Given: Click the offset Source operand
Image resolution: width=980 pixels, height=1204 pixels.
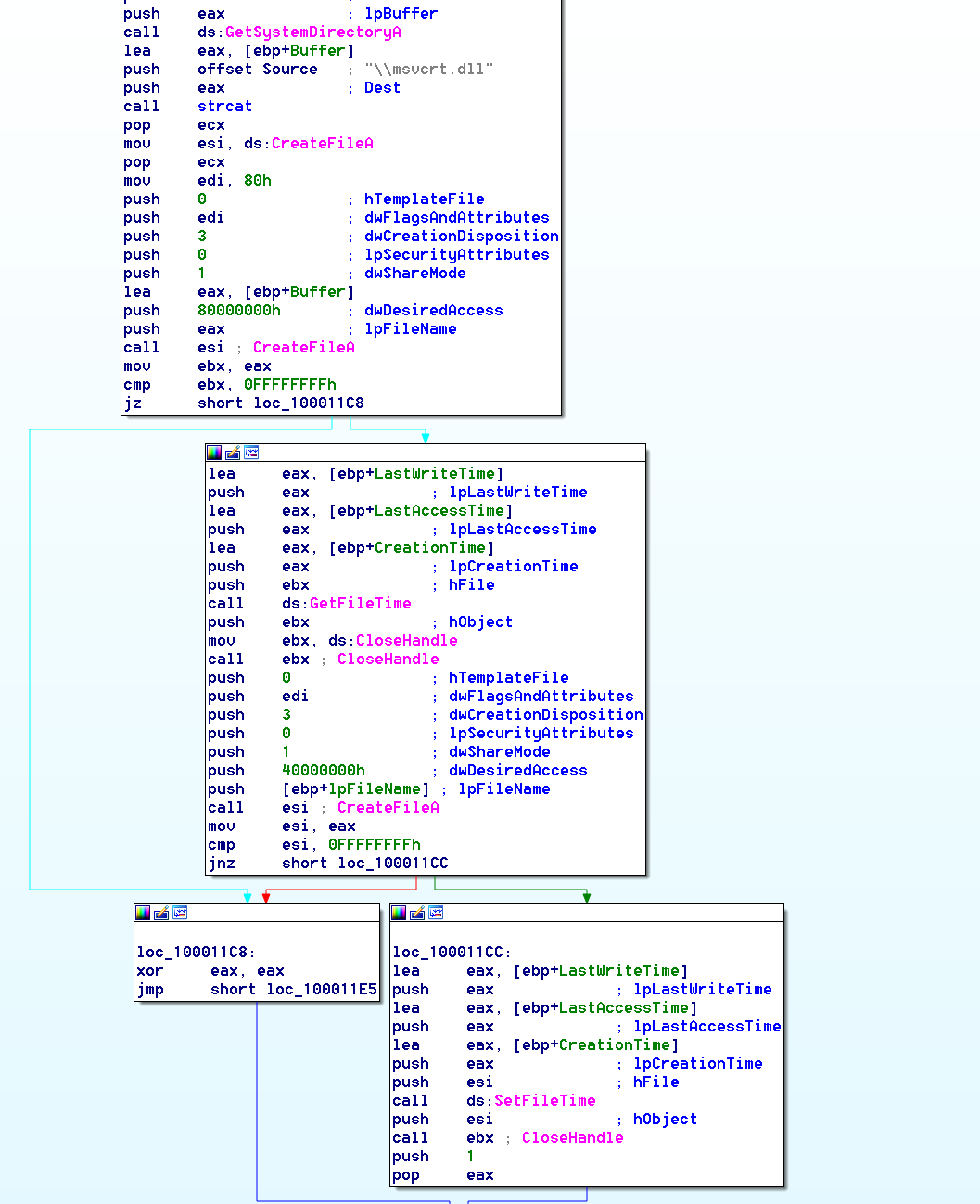Looking at the screenshot, I should (257, 70).
